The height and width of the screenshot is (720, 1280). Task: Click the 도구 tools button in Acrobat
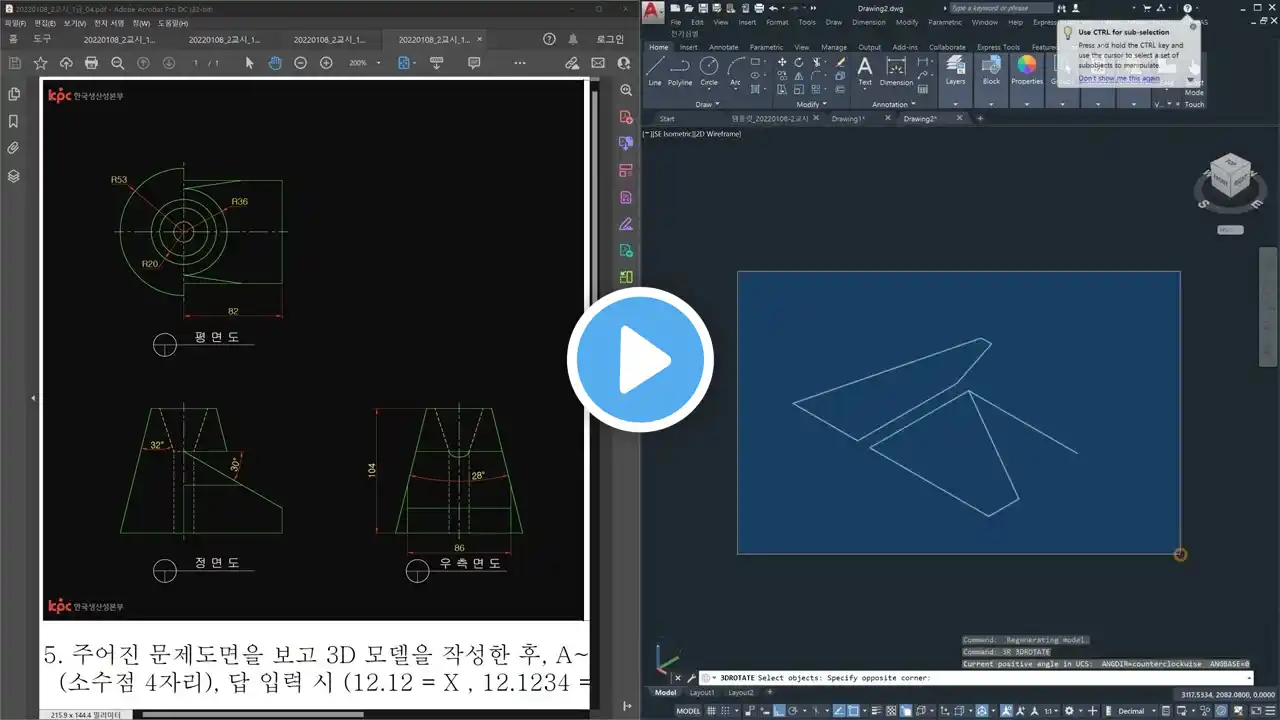click(42, 39)
